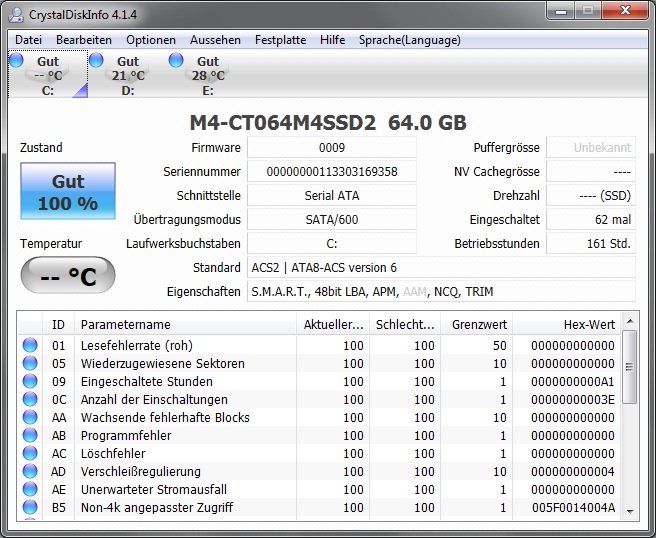656x538 pixels.
Task: Select drive C: disk tab
Action: click(x=48, y=74)
